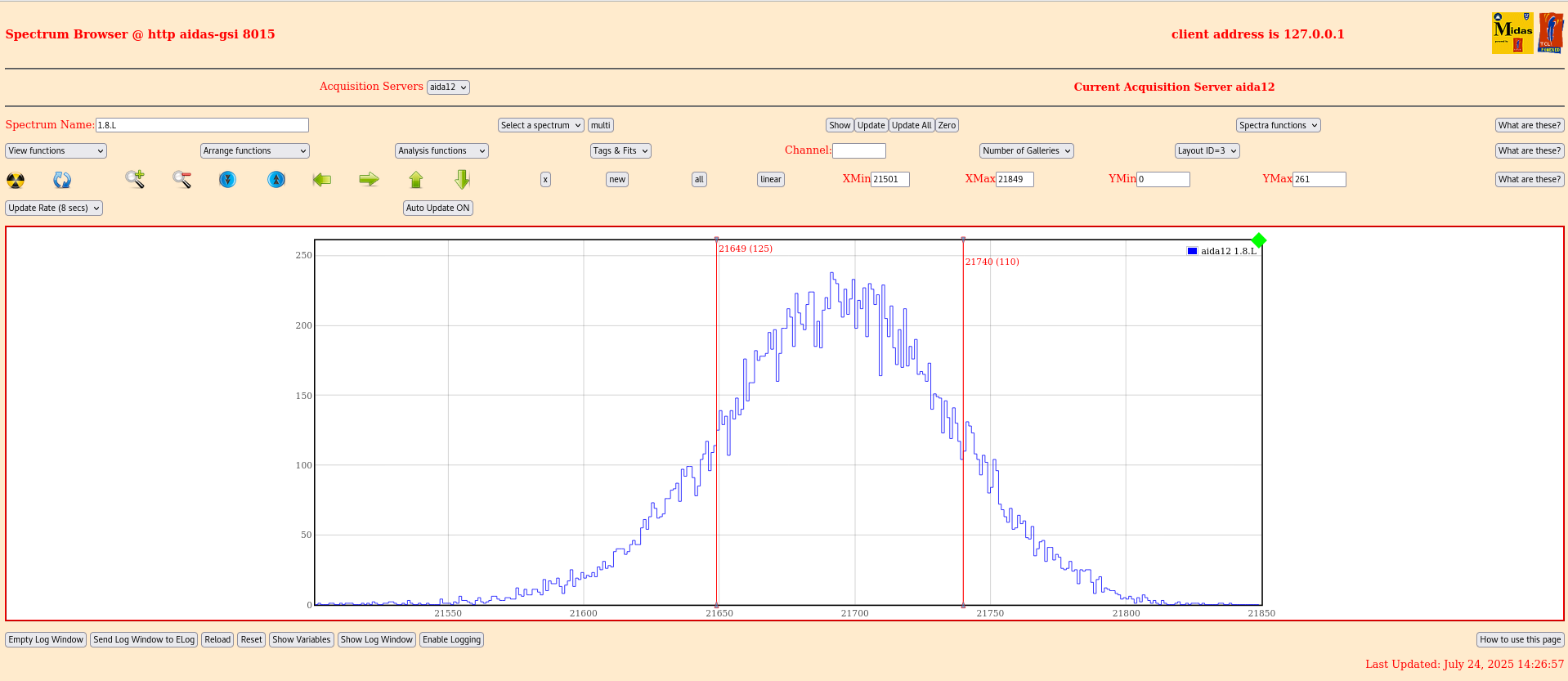Open the Tags & Fits dropdown
This screenshot has height=681, width=1568.
[620, 150]
